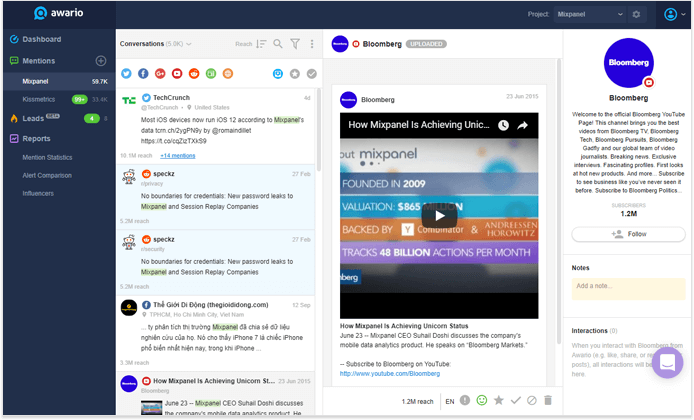The height and width of the screenshot is (420, 694).
Task: Toggle the starred mentions filter
Action: (x=294, y=74)
